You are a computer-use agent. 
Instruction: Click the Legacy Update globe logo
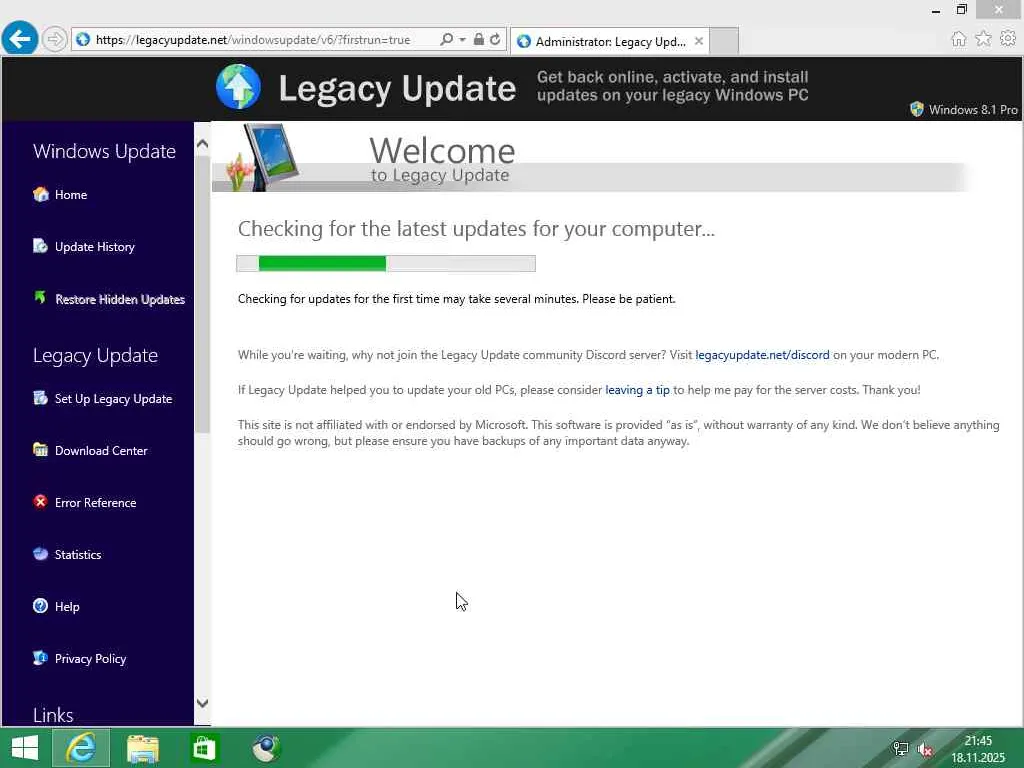[238, 87]
